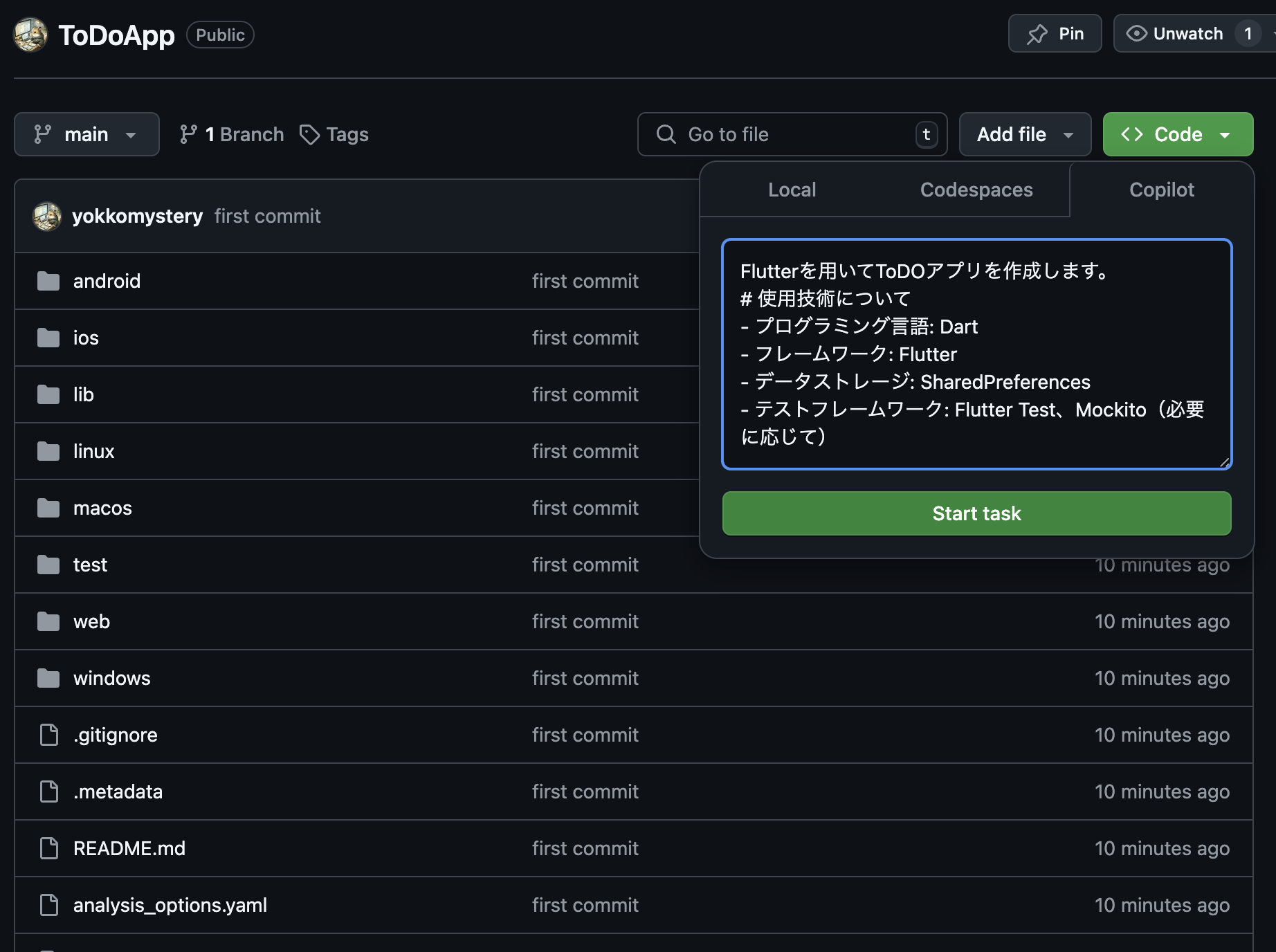The width and height of the screenshot is (1276, 952).
Task: Click the Go to file search field
Action: coord(792,134)
